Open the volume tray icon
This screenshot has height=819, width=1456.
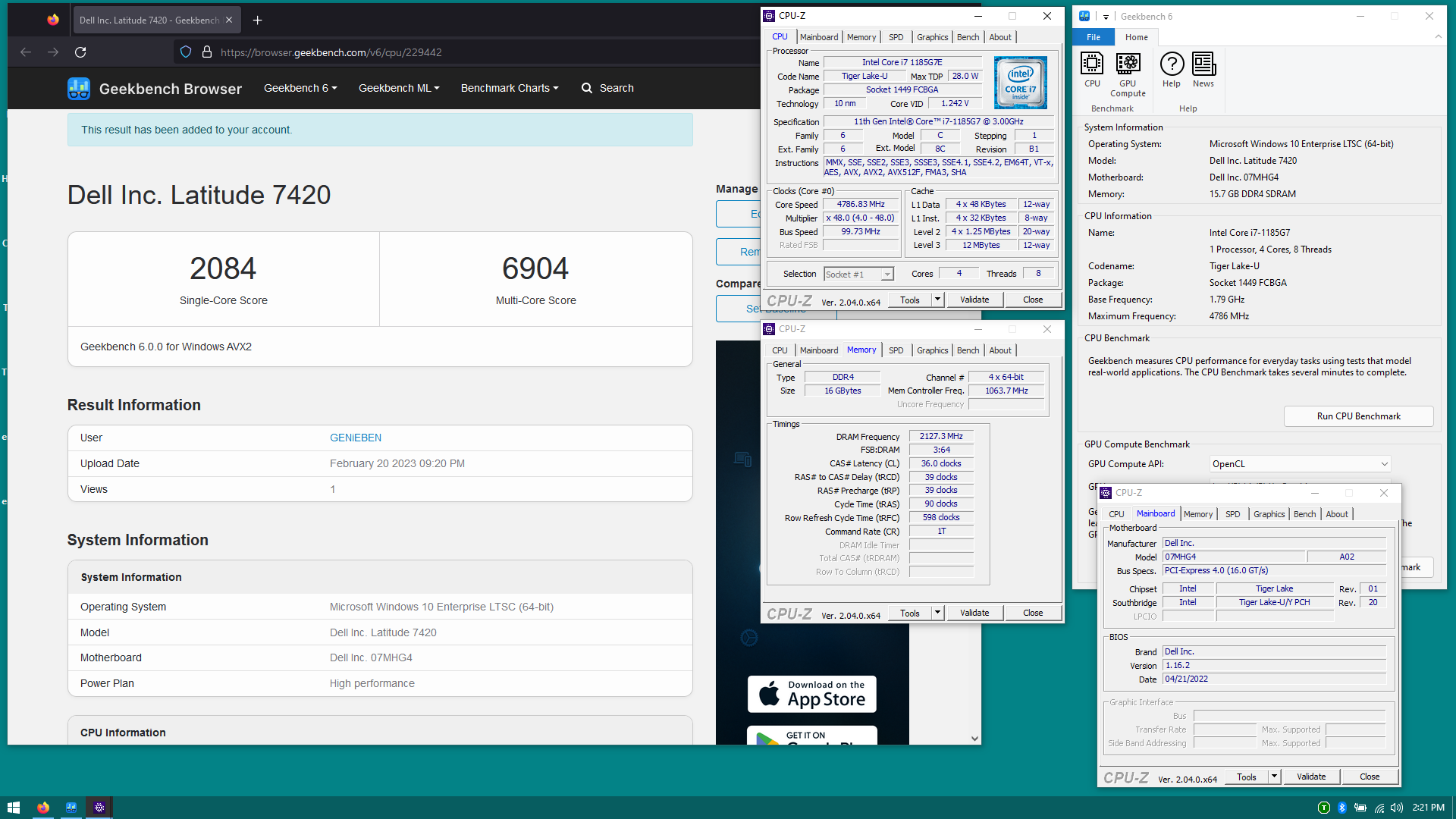tap(1397, 808)
